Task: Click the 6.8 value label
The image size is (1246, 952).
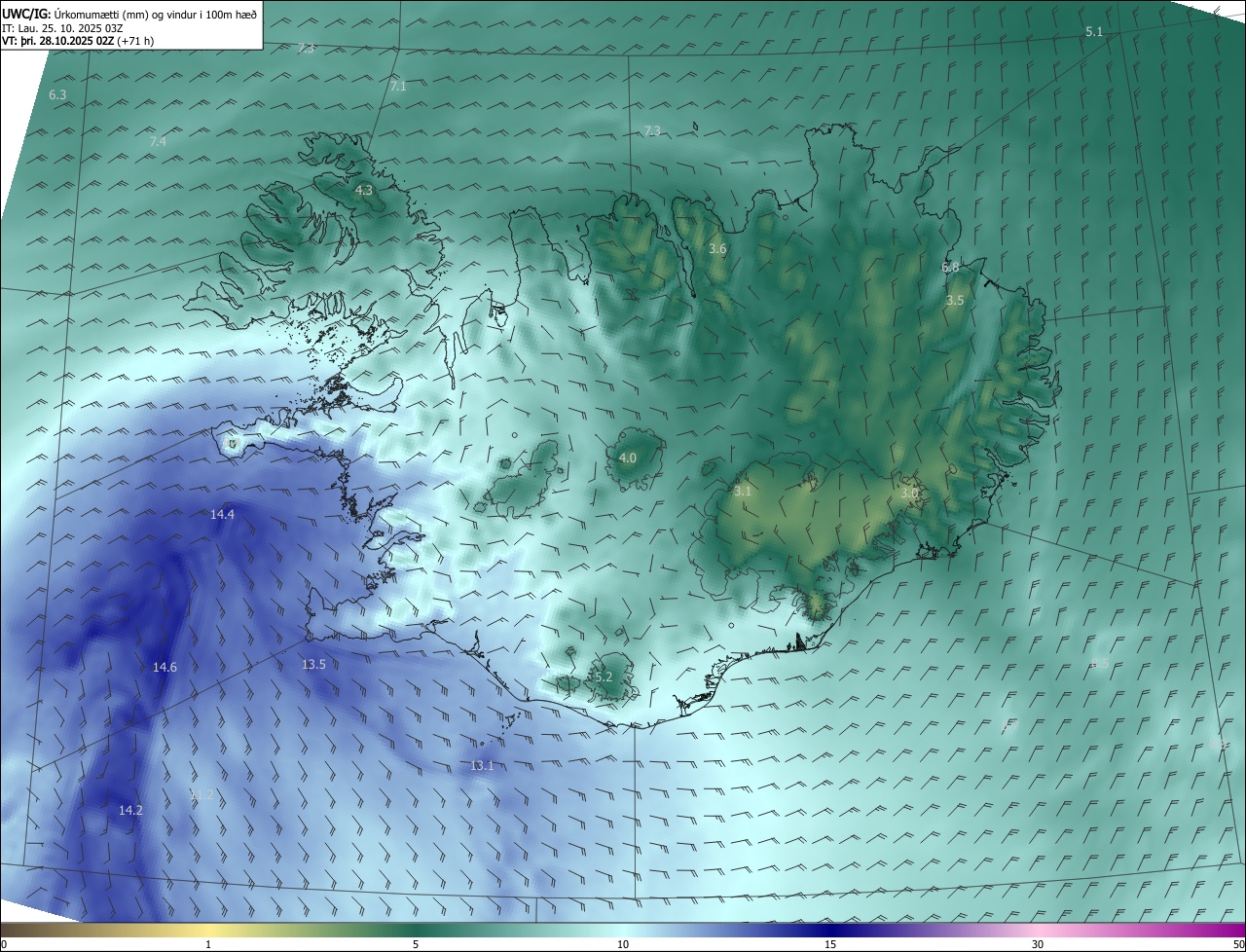Action: tap(950, 267)
